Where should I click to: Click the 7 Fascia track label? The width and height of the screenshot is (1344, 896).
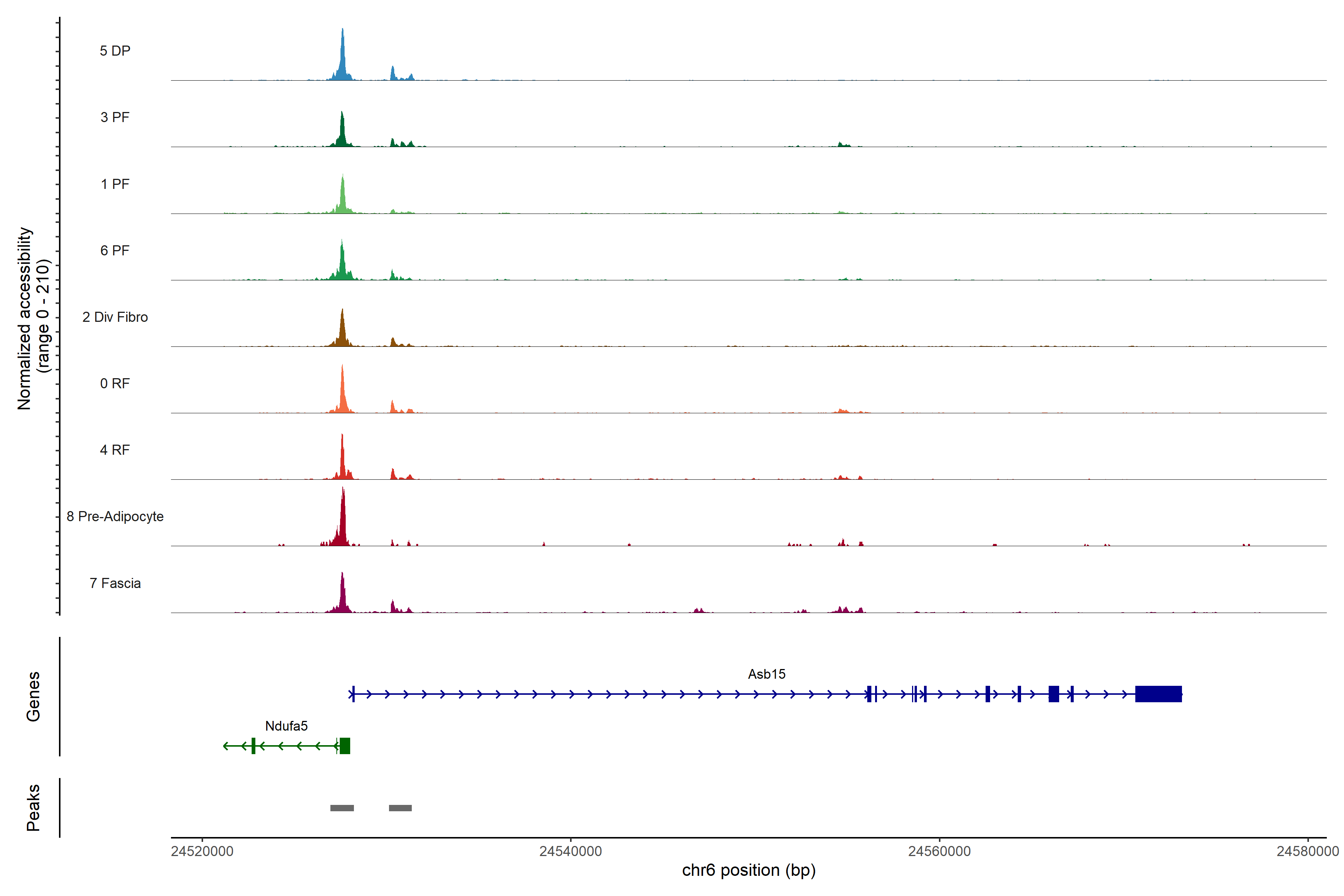click(x=115, y=583)
